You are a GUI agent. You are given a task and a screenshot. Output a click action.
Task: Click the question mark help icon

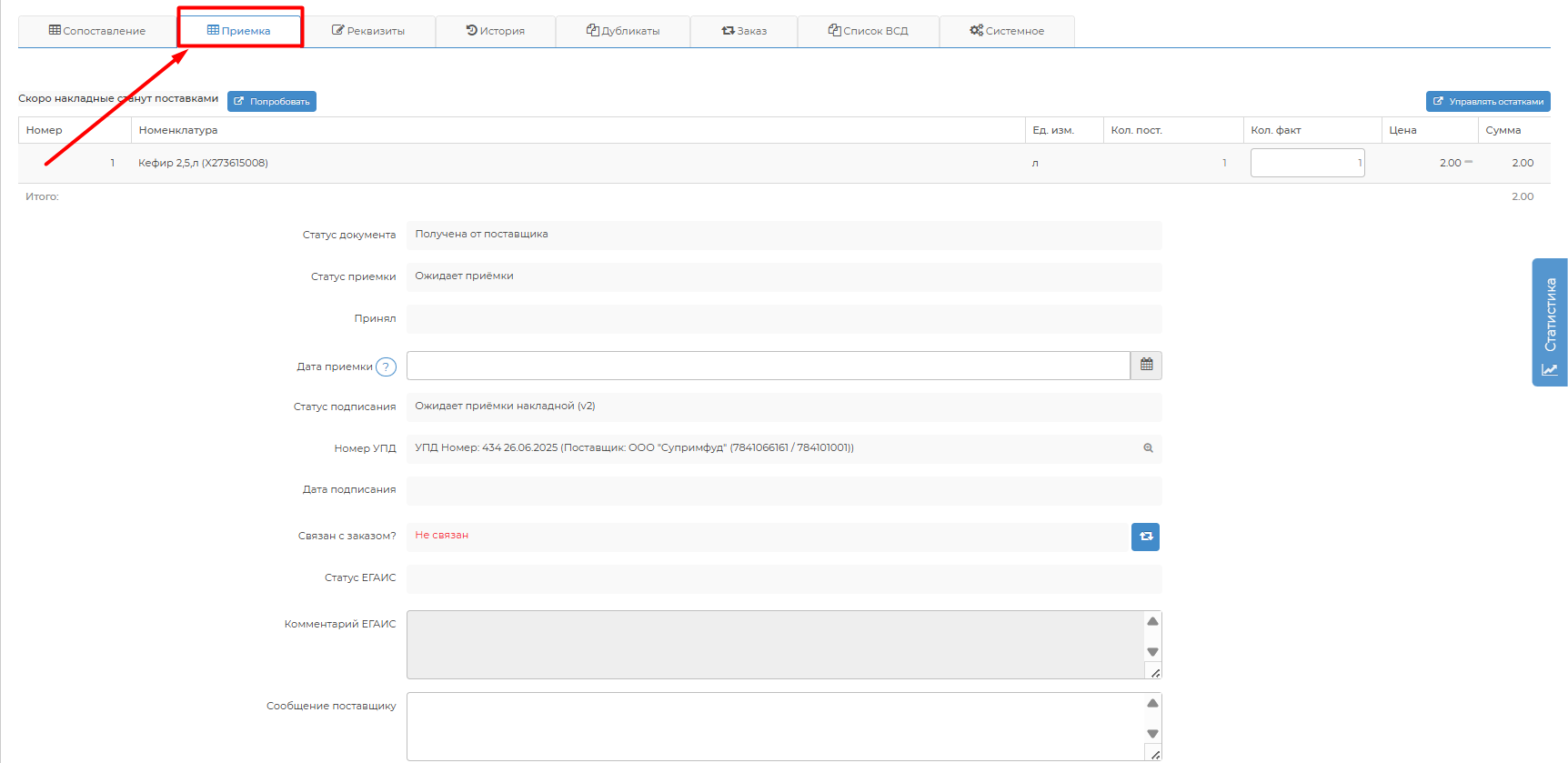(x=386, y=367)
